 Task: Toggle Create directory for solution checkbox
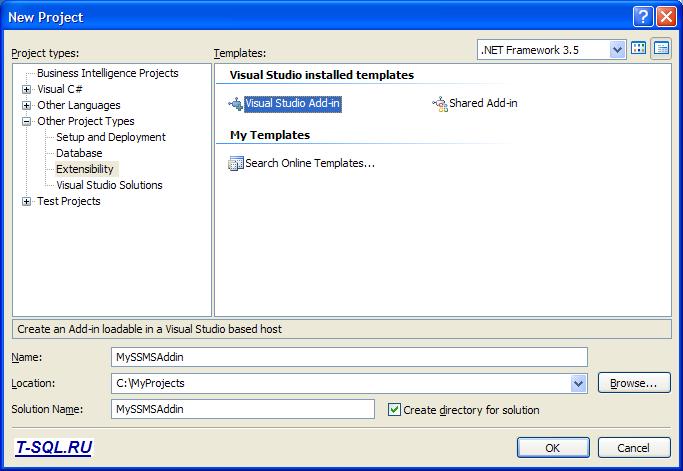394,410
